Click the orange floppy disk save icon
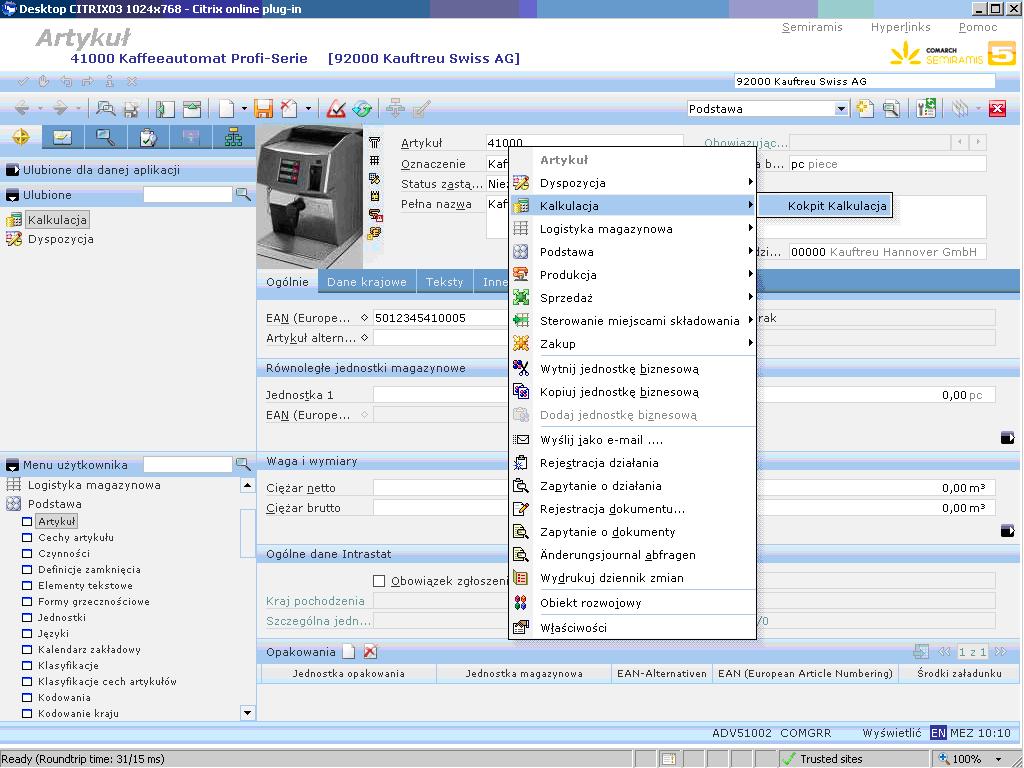1024x768 pixels. coord(263,108)
